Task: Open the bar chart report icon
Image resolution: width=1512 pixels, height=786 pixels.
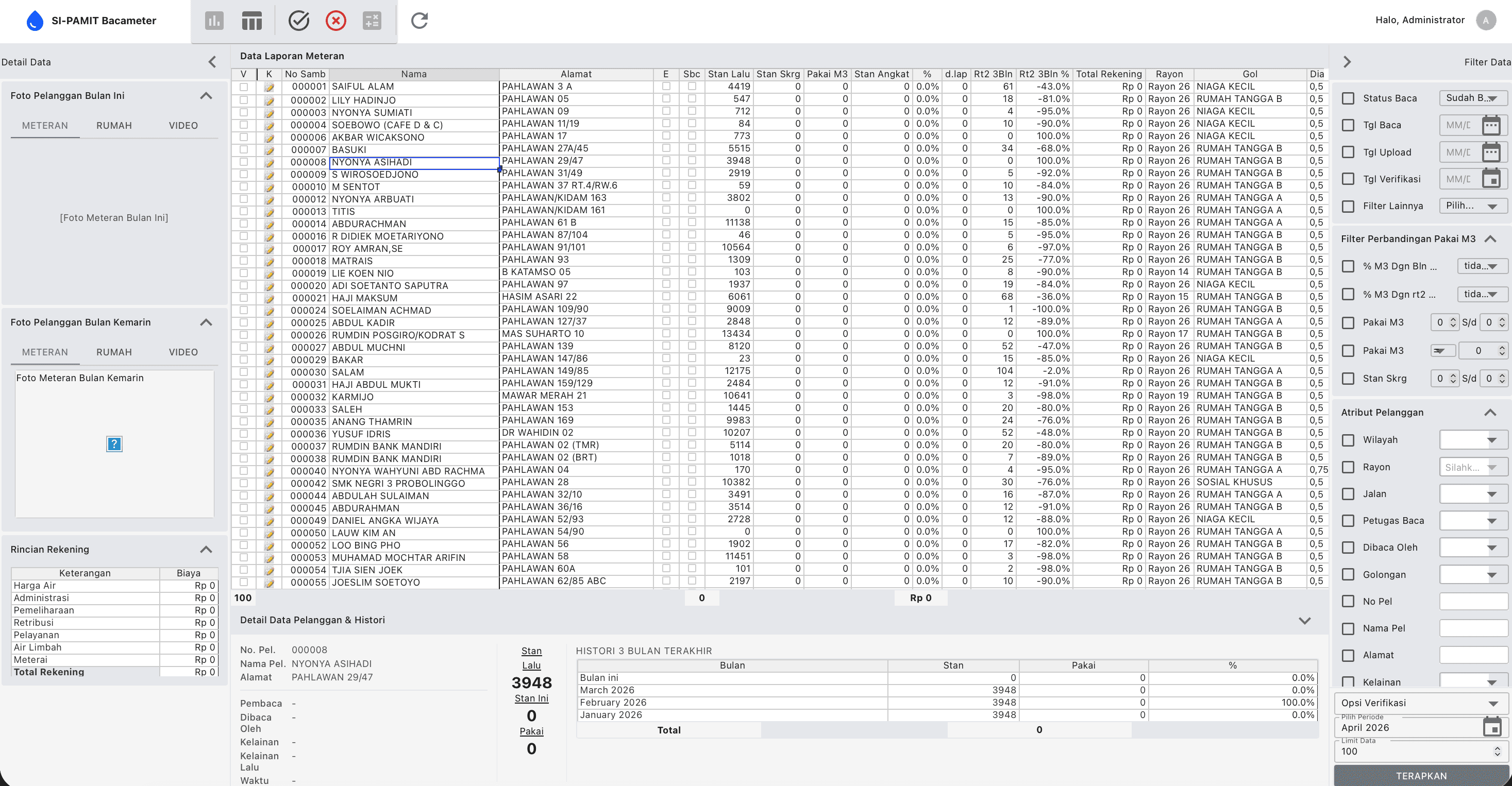Action: point(214,21)
